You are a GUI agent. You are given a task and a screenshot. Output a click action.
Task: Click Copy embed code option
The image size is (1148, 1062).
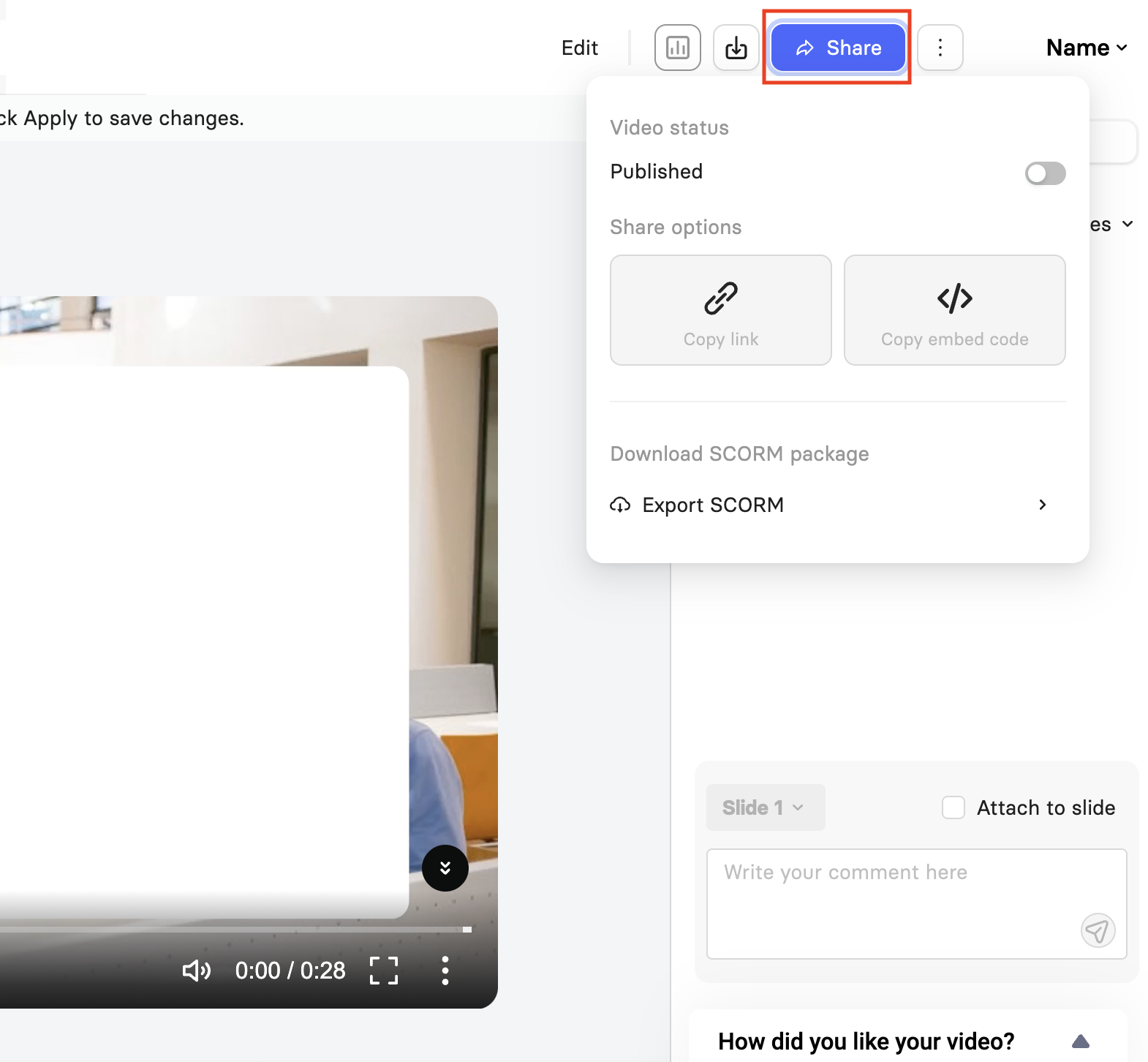954,310
